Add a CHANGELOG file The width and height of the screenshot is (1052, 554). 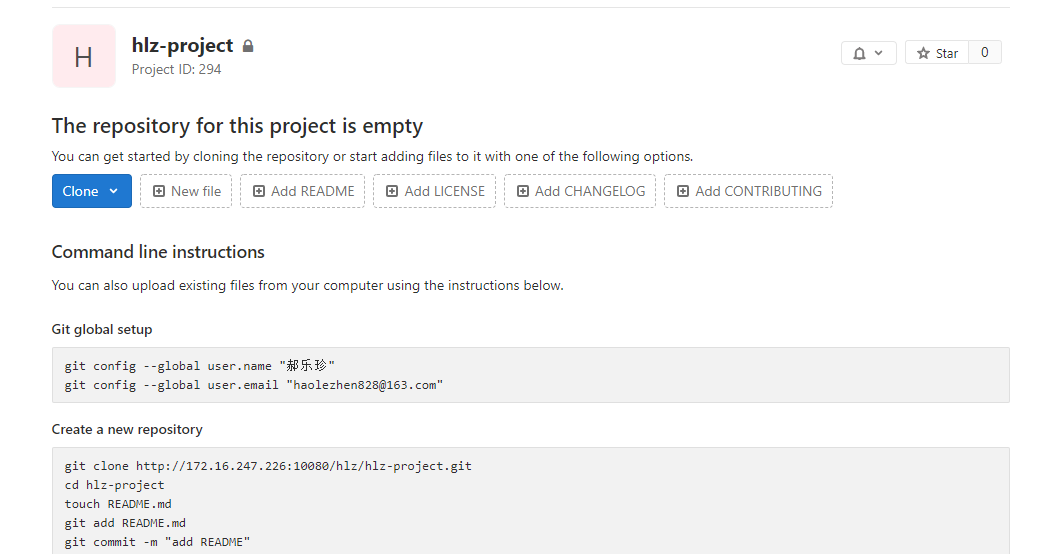coord(580,191)
